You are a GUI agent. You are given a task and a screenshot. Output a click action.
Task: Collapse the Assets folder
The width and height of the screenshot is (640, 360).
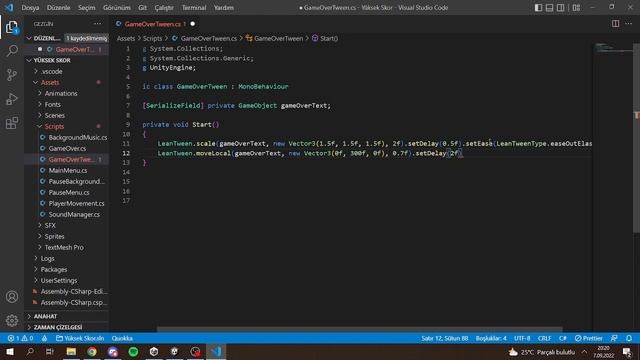click(67, 82)
